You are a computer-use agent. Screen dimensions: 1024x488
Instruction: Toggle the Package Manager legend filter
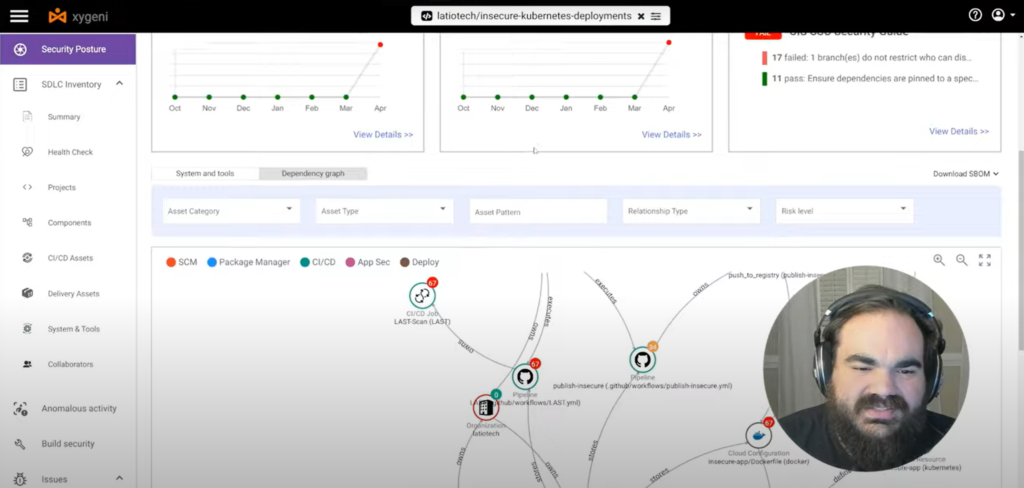(x=248, y=262)
